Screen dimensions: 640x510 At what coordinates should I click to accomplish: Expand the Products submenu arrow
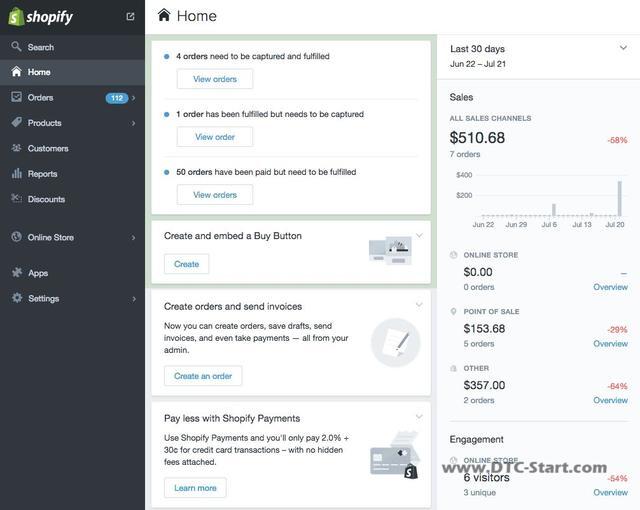[133, 123]
